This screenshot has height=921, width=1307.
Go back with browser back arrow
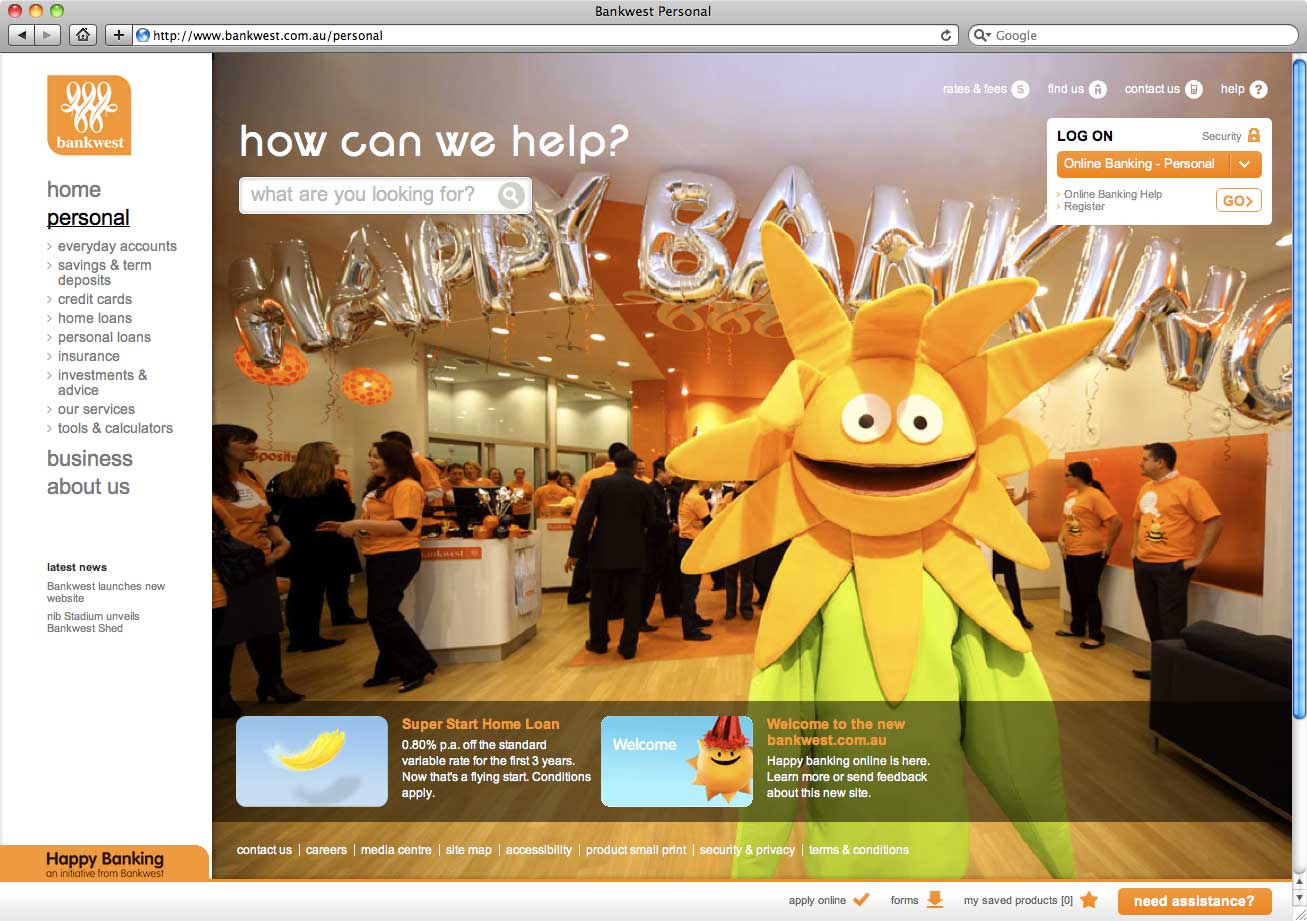[21, 35]
